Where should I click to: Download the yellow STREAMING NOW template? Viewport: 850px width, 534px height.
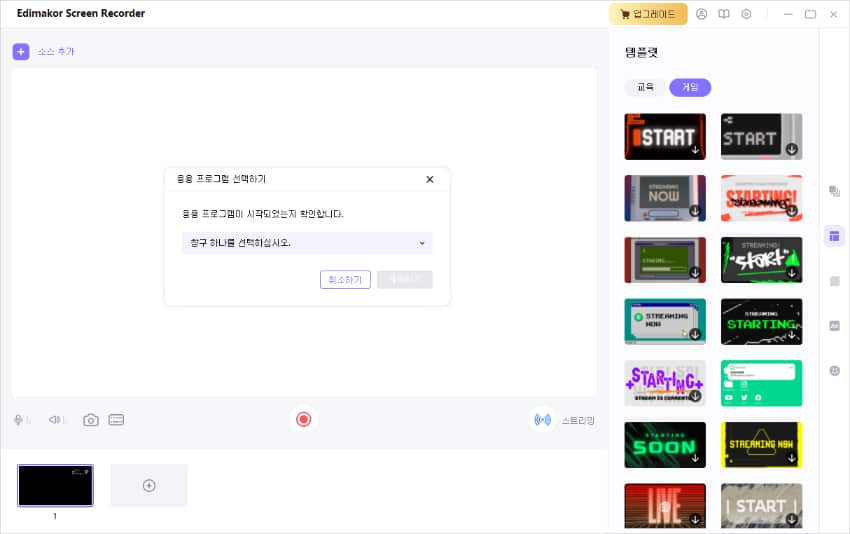[792, 458]
